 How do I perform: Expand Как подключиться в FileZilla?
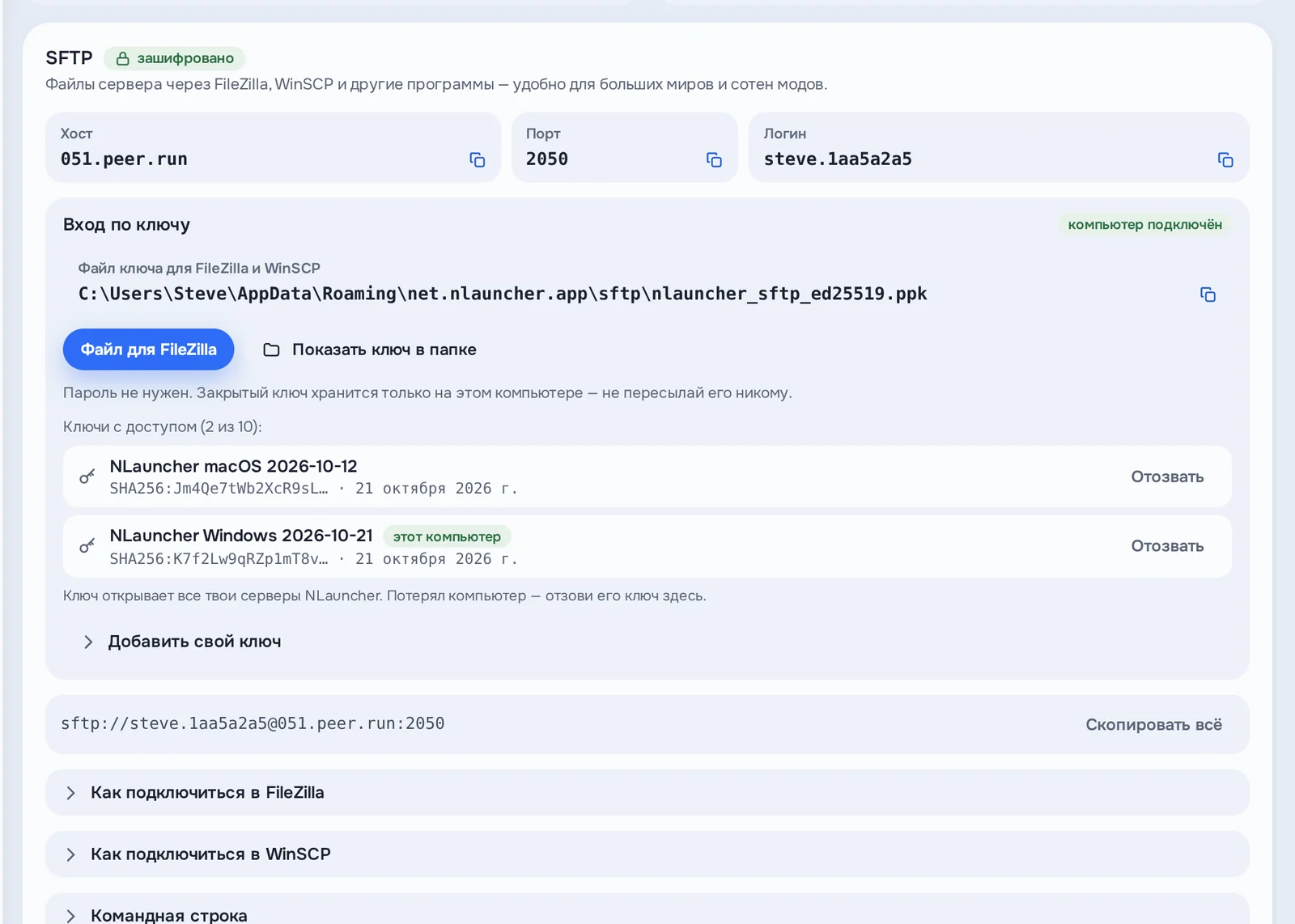[x=647, y=792]
